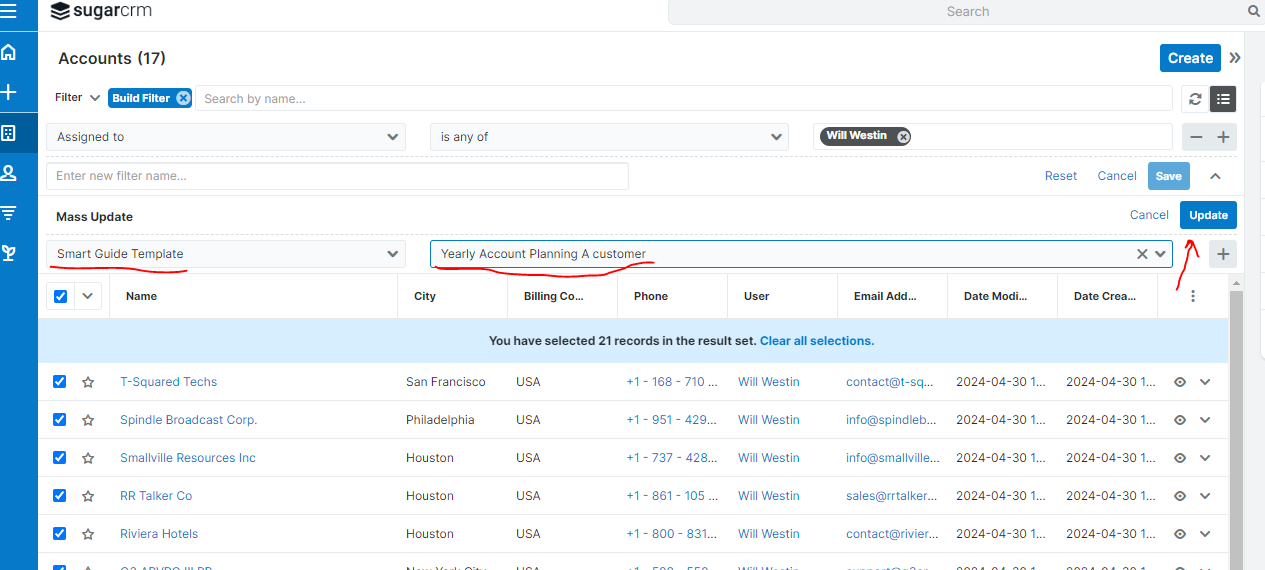This screenshot has height=570, width=1265.
Task: Open the hamburger navigation menu
Action: (x=9, y=12)
